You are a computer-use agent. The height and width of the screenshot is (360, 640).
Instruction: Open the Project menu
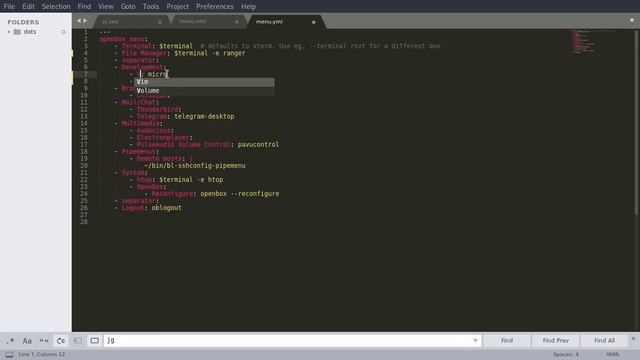(x=178, y=7)
